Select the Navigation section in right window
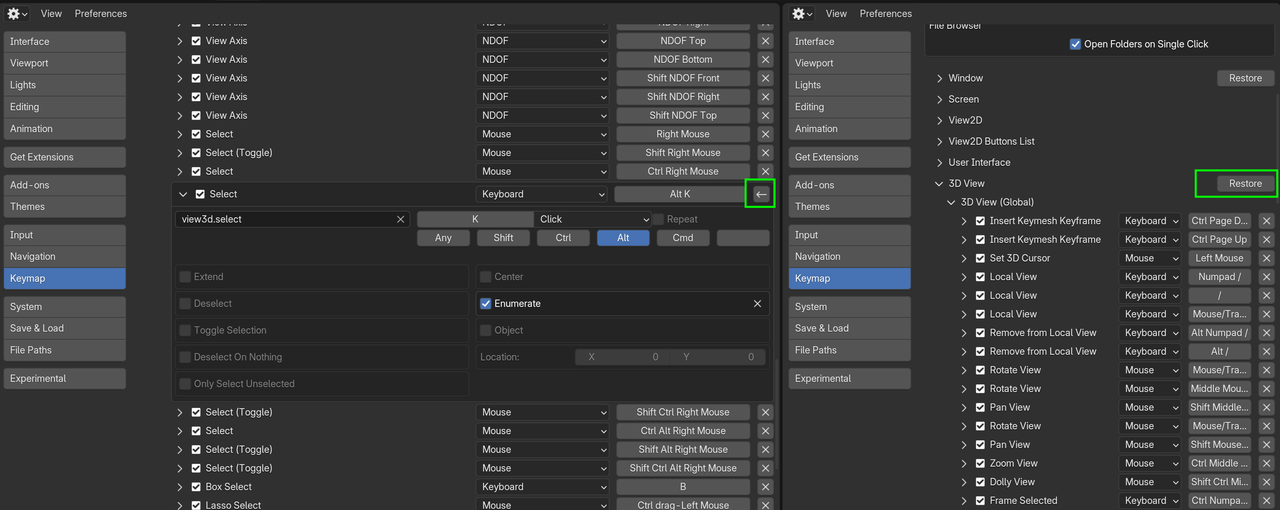The image size is (1280, 510). click(x=850, y=257)
